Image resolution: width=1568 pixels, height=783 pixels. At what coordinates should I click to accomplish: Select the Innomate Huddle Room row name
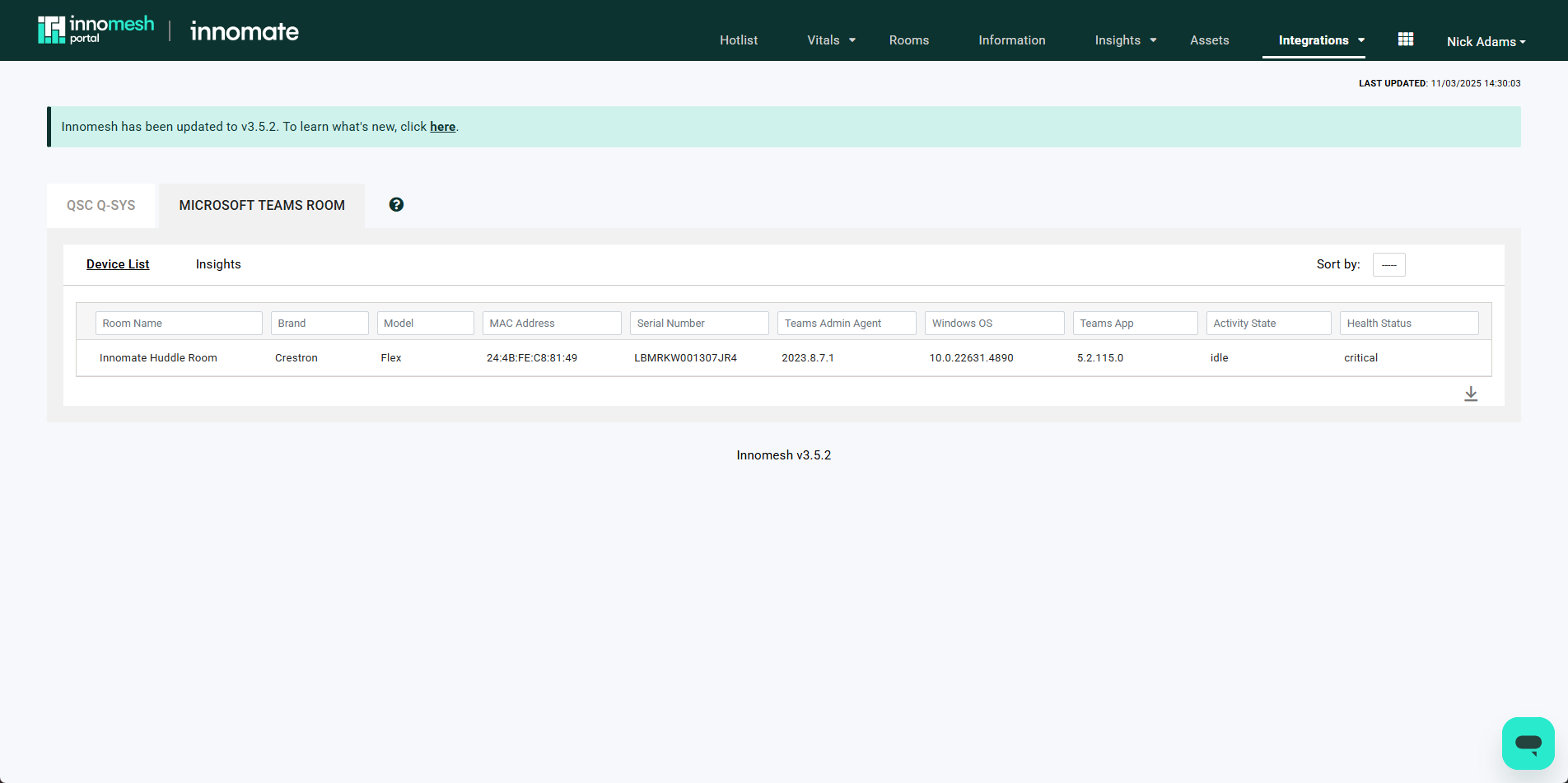pyautogui.click(x=158, y=358)
